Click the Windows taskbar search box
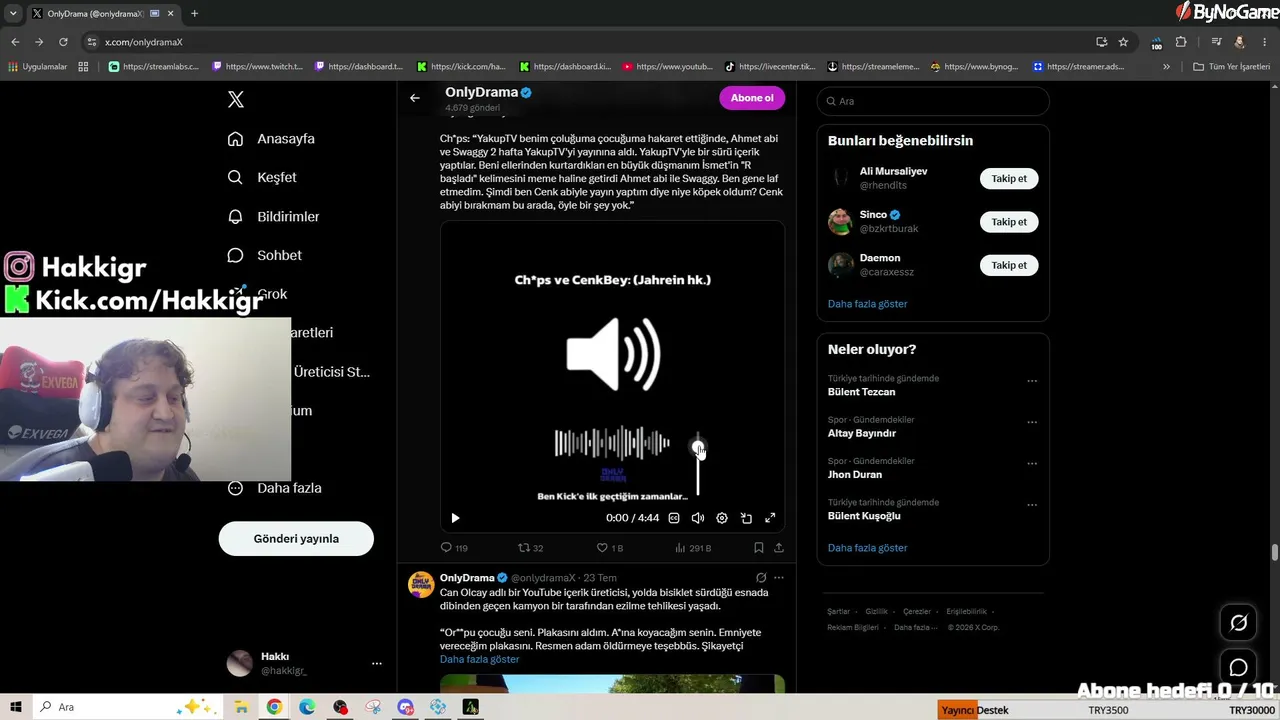The height and width of the screenshot is (720, 1280). pyautogui.click(x=127, y=707)
